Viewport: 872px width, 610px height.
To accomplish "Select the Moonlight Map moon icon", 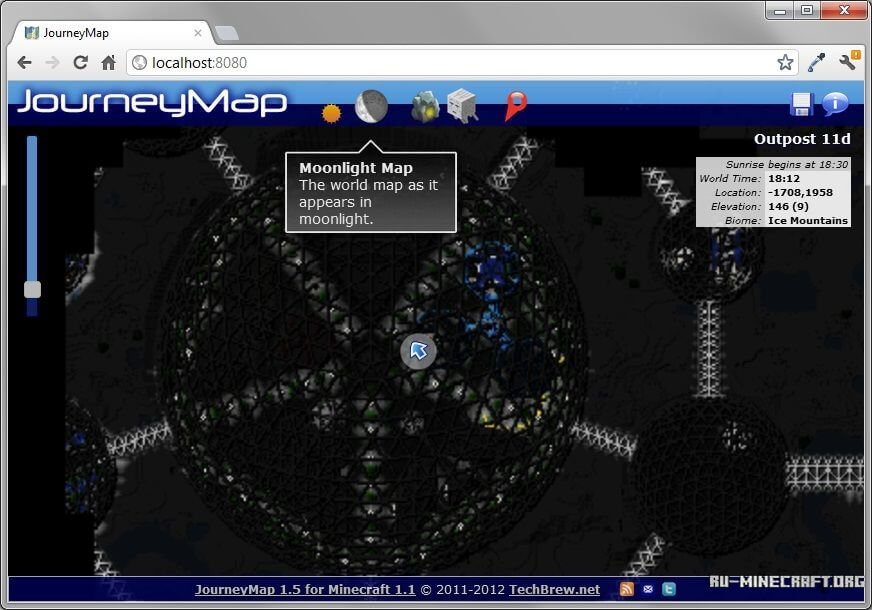I will point(371,106).
